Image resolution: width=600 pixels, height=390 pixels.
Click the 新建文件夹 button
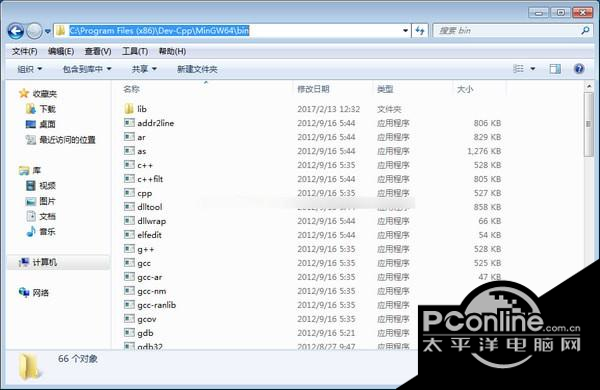(x=197, y=69)
